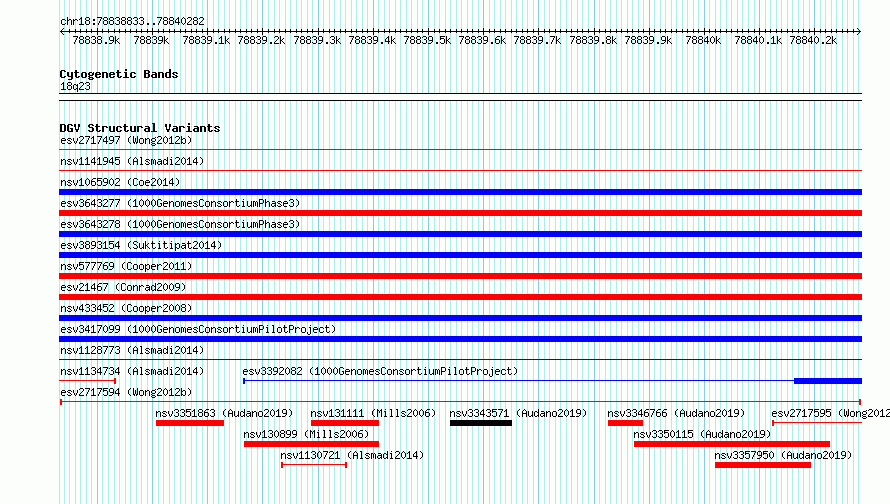Viewport: 890px width, 504px height.
Task: Open the nsv3351863 (Audano2019) text label
Action: pos(224,413)
